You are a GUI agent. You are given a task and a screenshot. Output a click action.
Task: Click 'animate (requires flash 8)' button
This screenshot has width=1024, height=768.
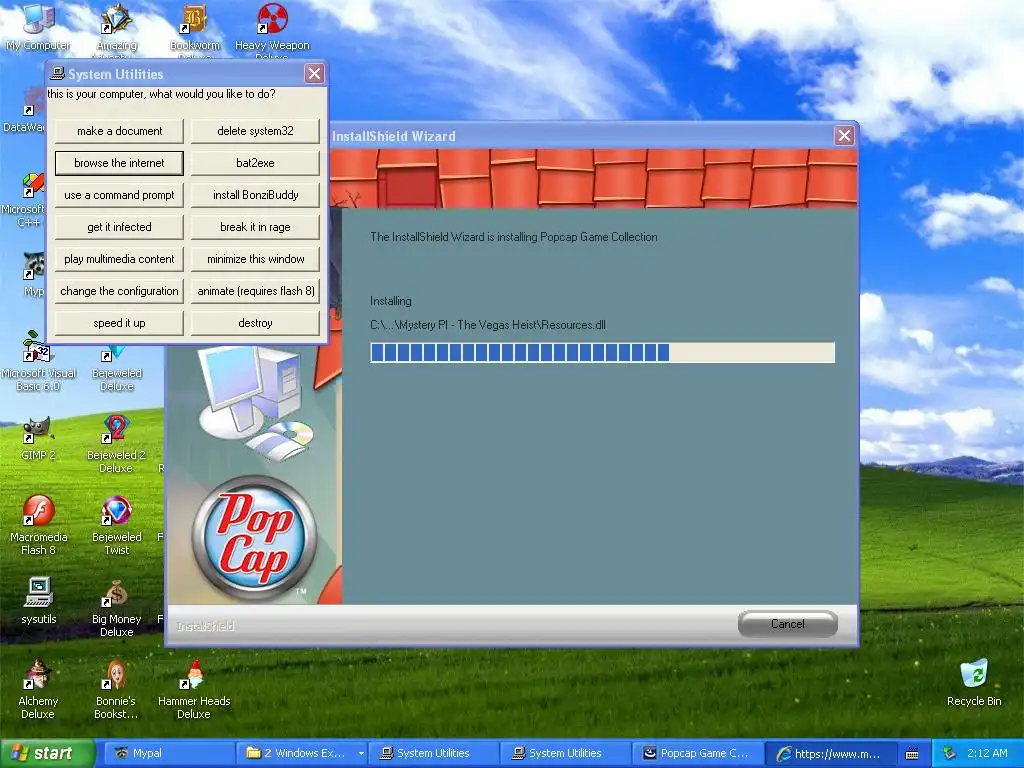point(255,291)
